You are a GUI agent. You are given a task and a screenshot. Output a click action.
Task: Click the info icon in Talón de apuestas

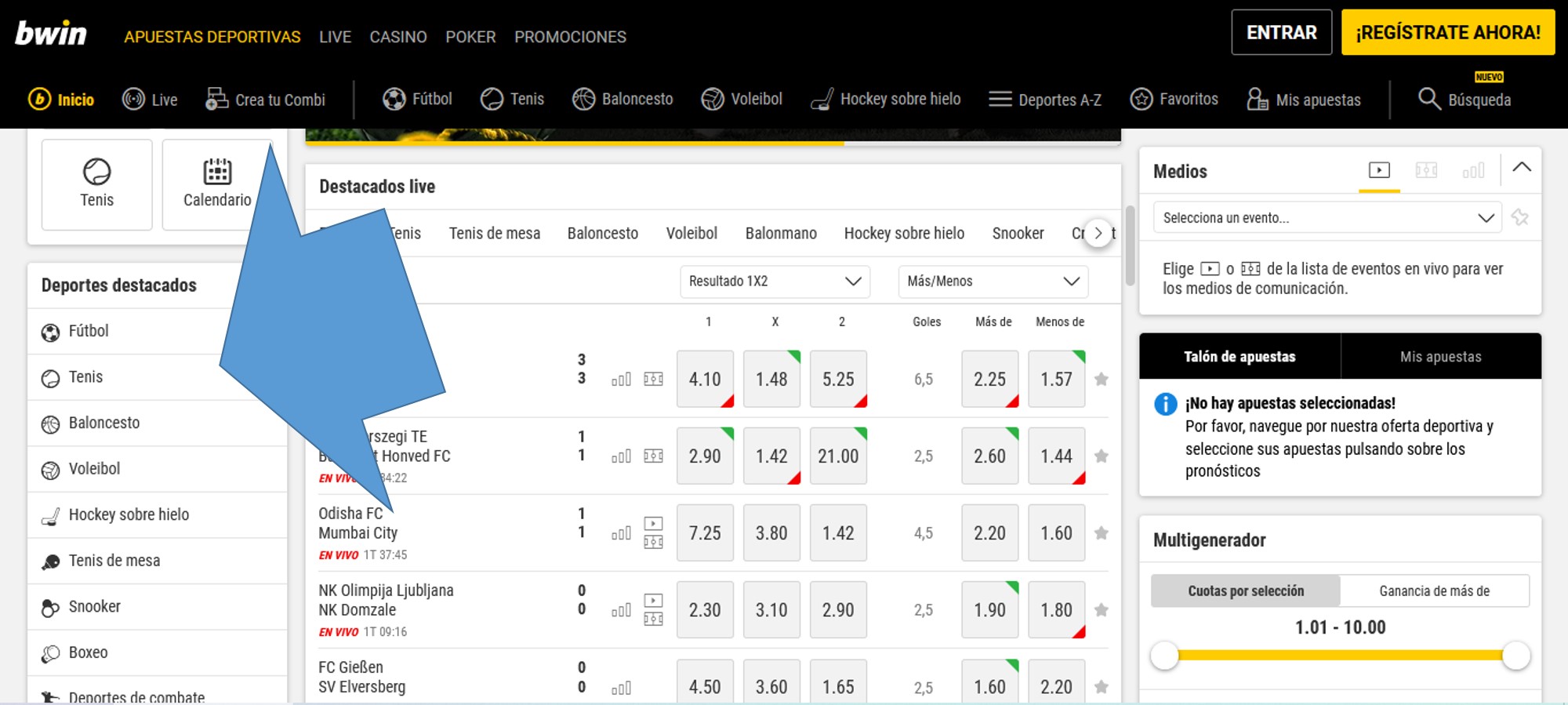click(1166, 404)
